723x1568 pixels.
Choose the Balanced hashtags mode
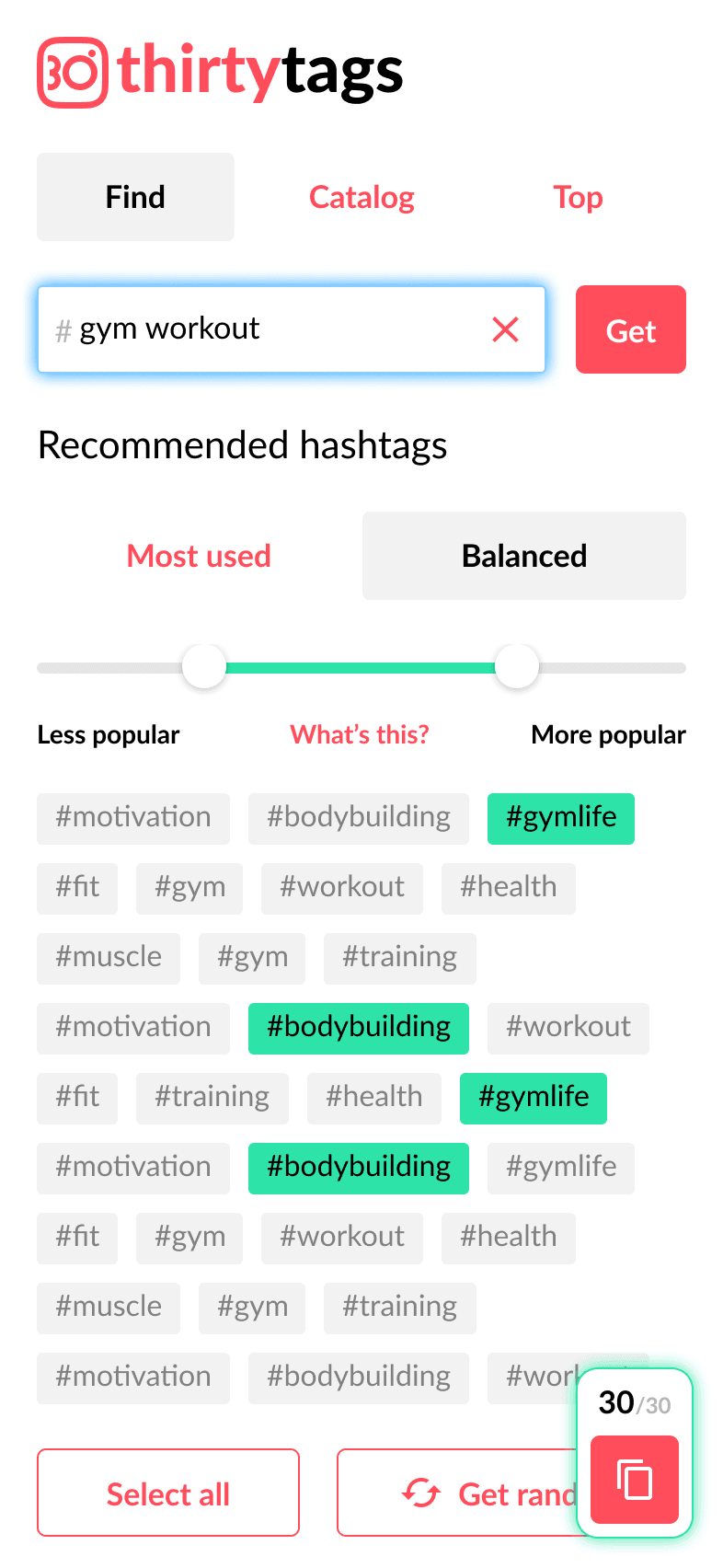coord(523,556)
